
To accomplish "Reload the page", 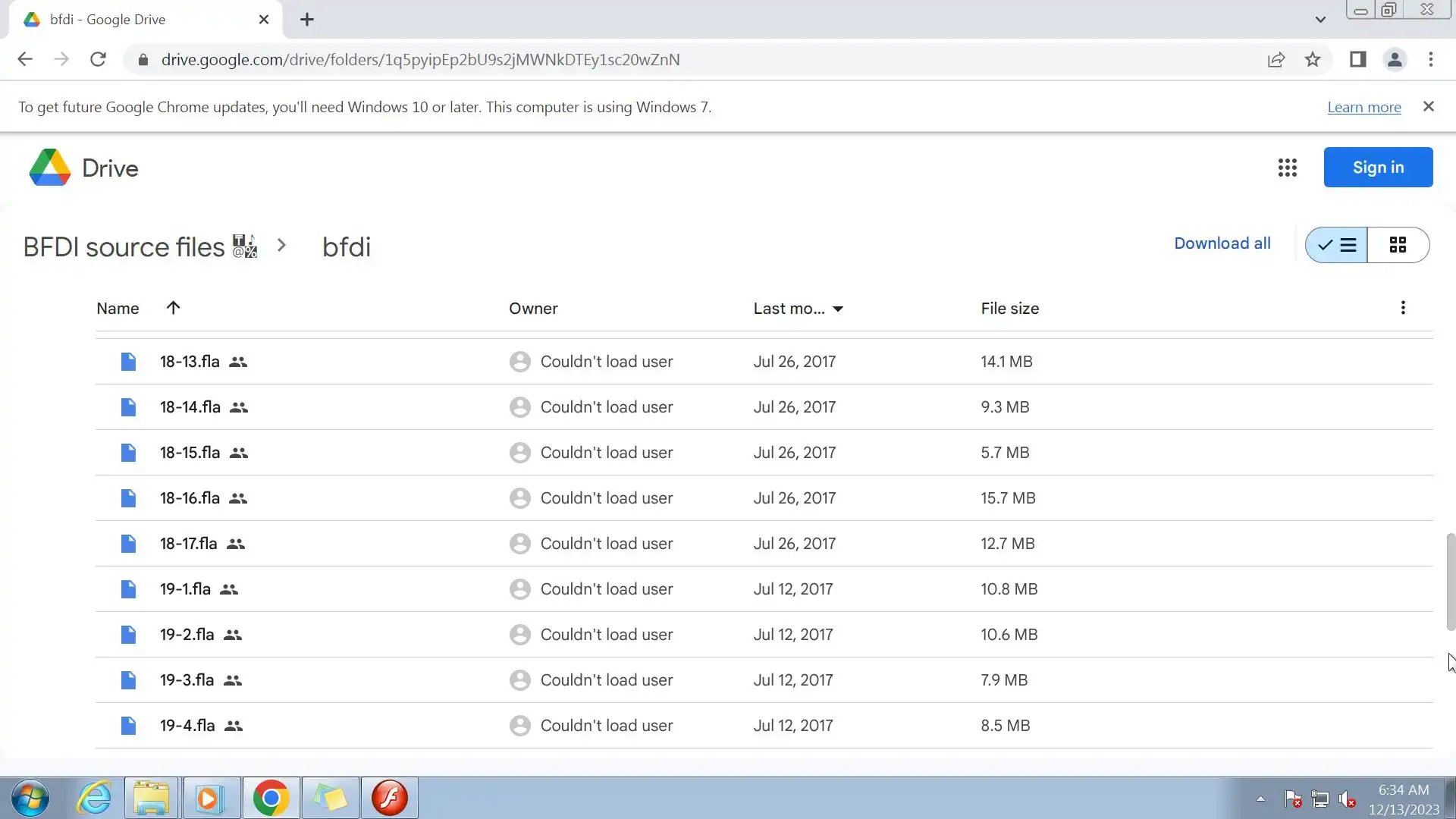I will 98,60.
